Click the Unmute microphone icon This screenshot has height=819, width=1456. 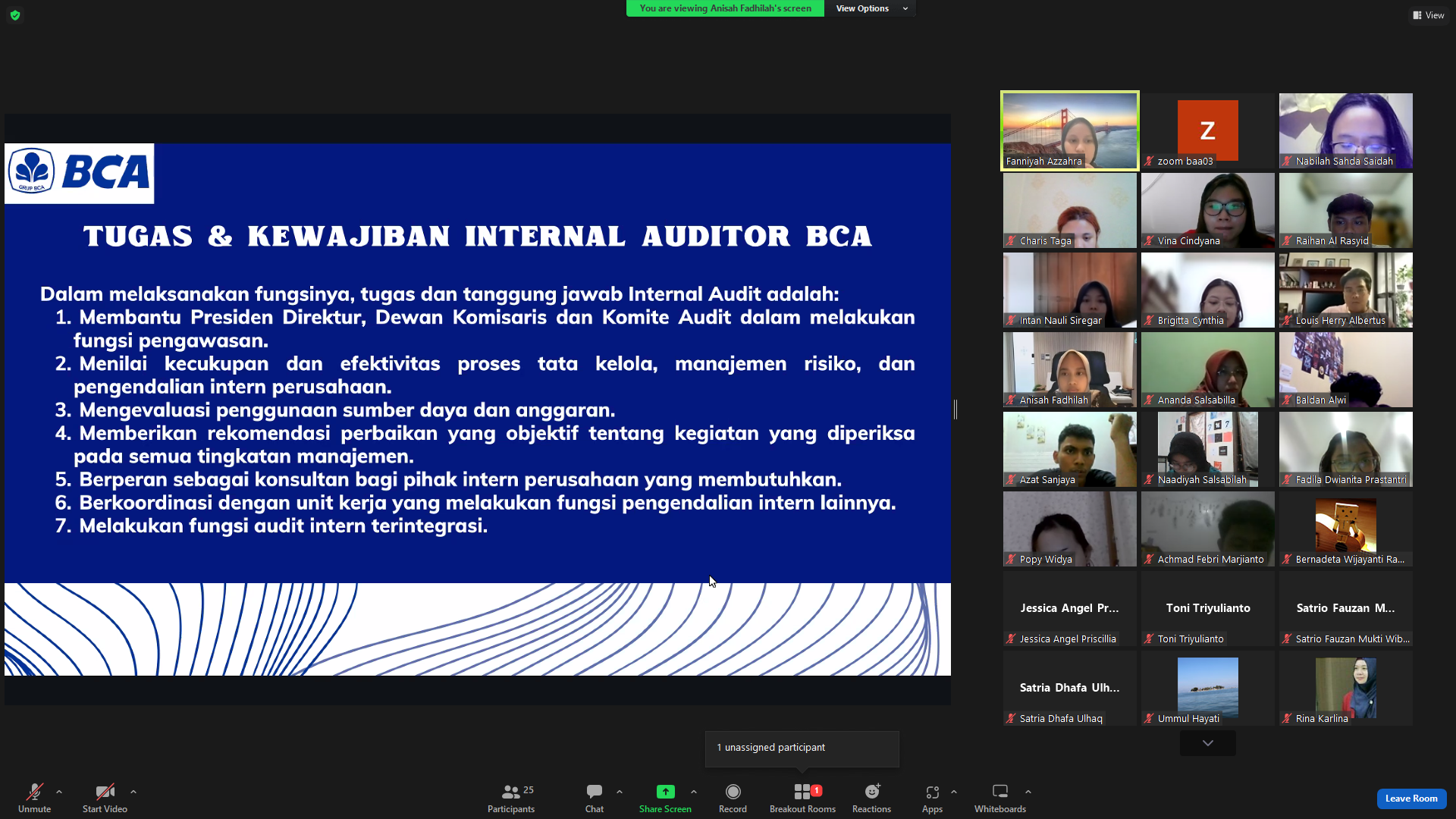coord(35,792)
